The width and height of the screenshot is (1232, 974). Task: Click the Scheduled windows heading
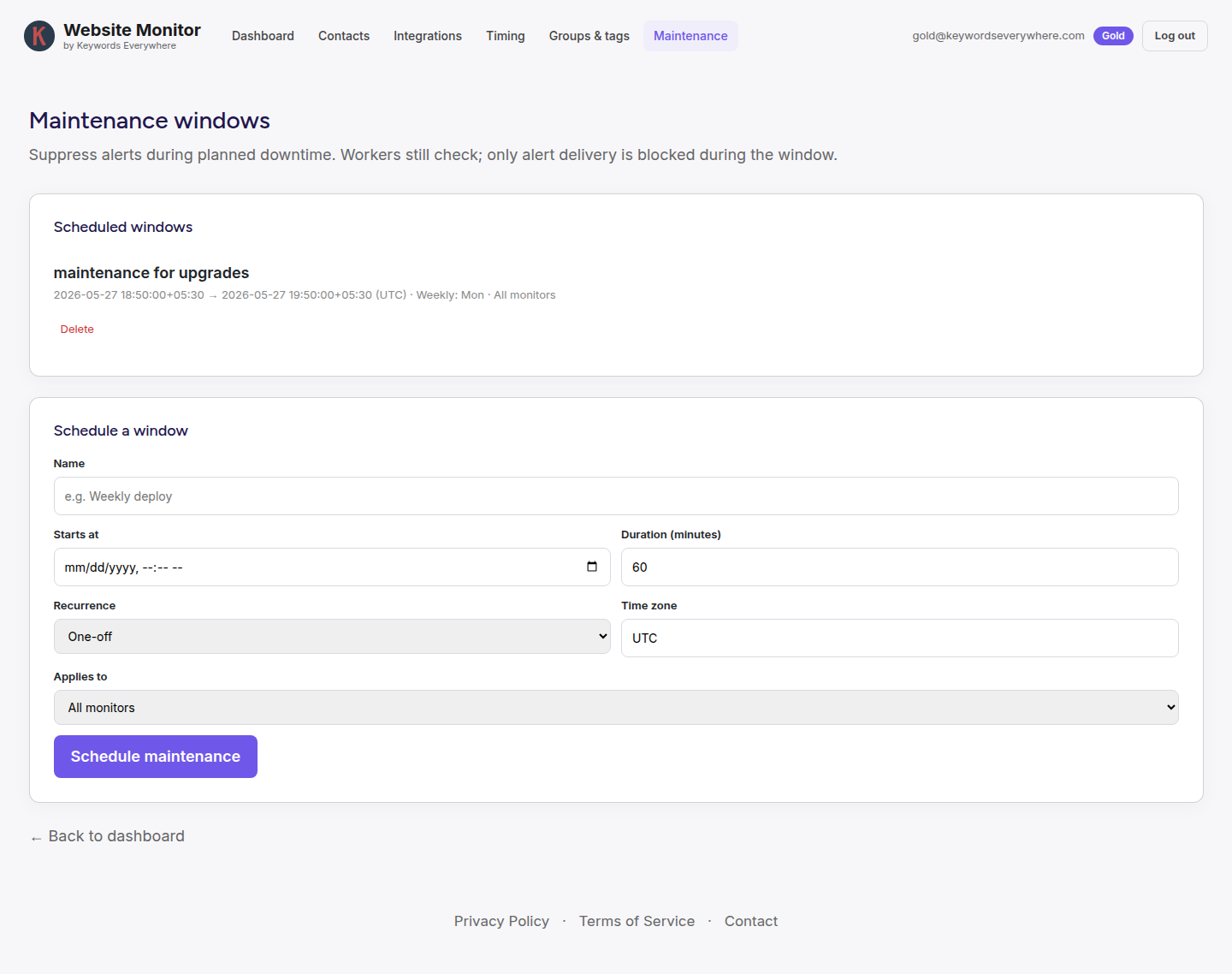(x=123, y=227)
